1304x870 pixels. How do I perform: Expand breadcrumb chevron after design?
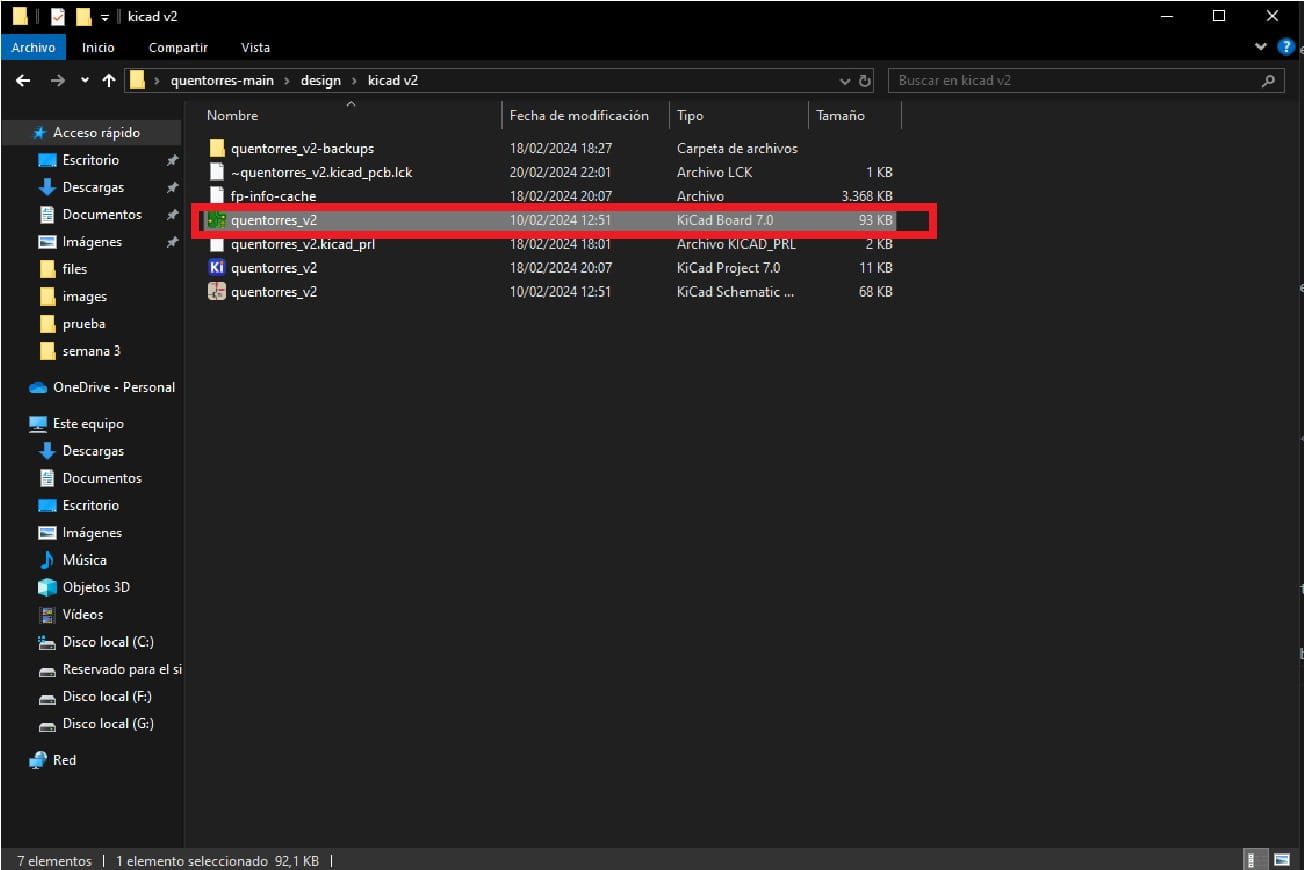coord(353,81)
